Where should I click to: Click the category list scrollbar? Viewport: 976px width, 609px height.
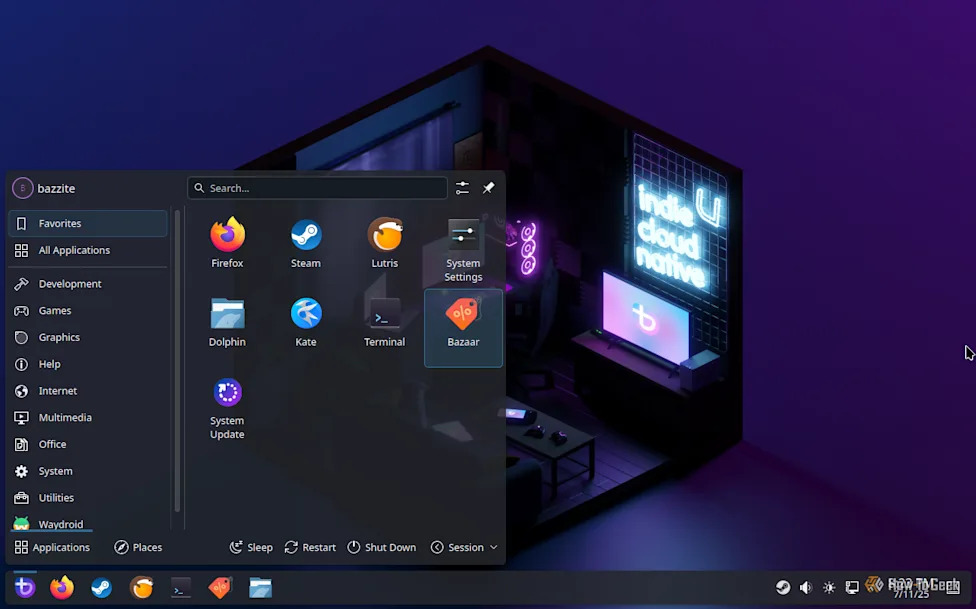(x=177, y=361)
